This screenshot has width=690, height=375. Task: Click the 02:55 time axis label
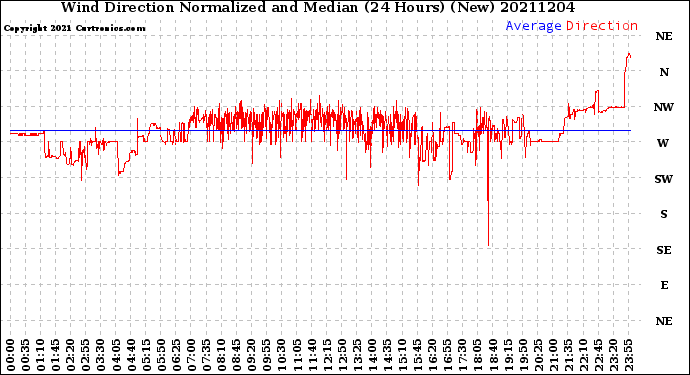[x=86, y=355]
